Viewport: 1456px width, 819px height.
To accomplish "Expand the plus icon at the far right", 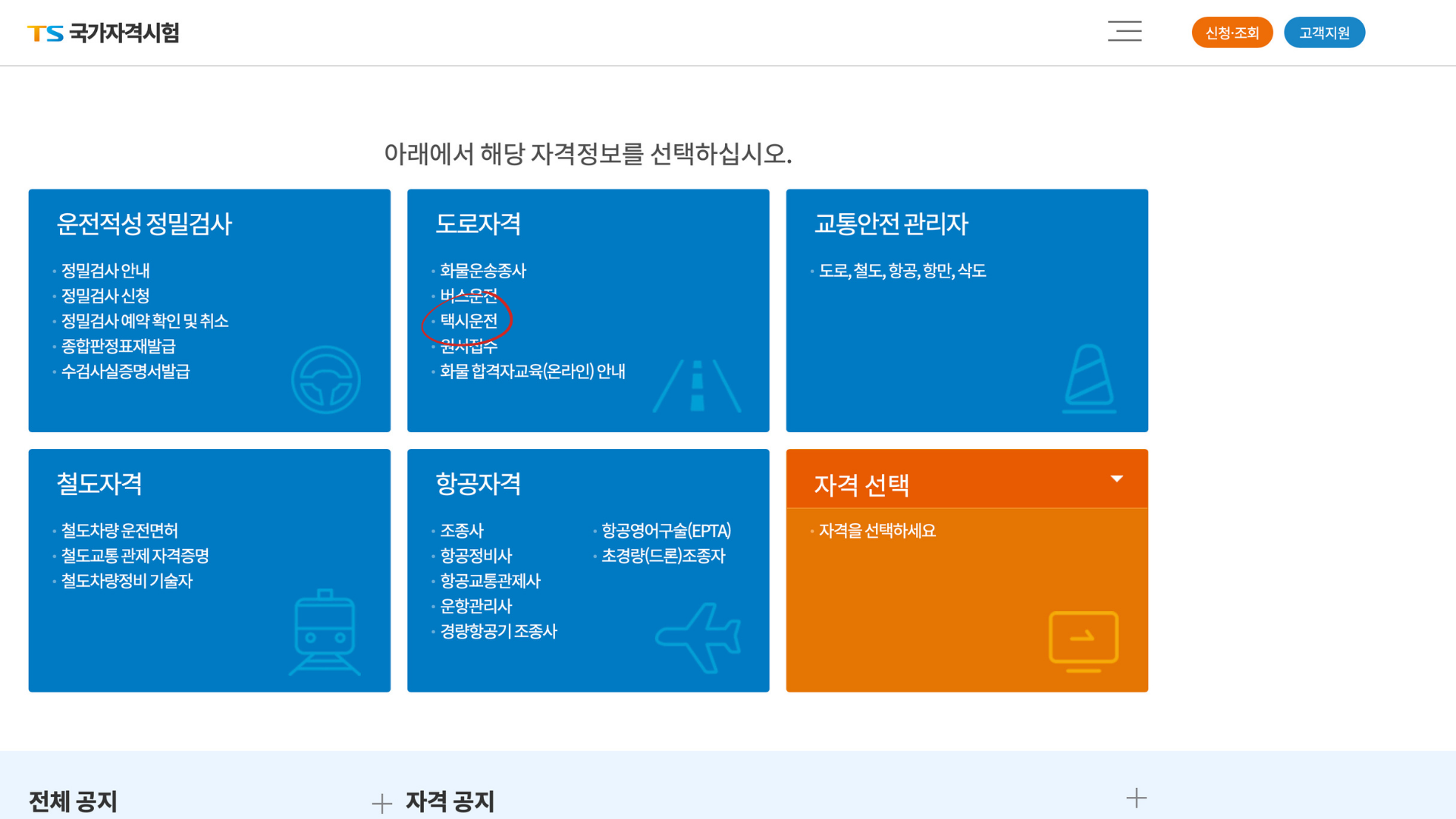I will pyautogui.click(x=1137, y=797).
